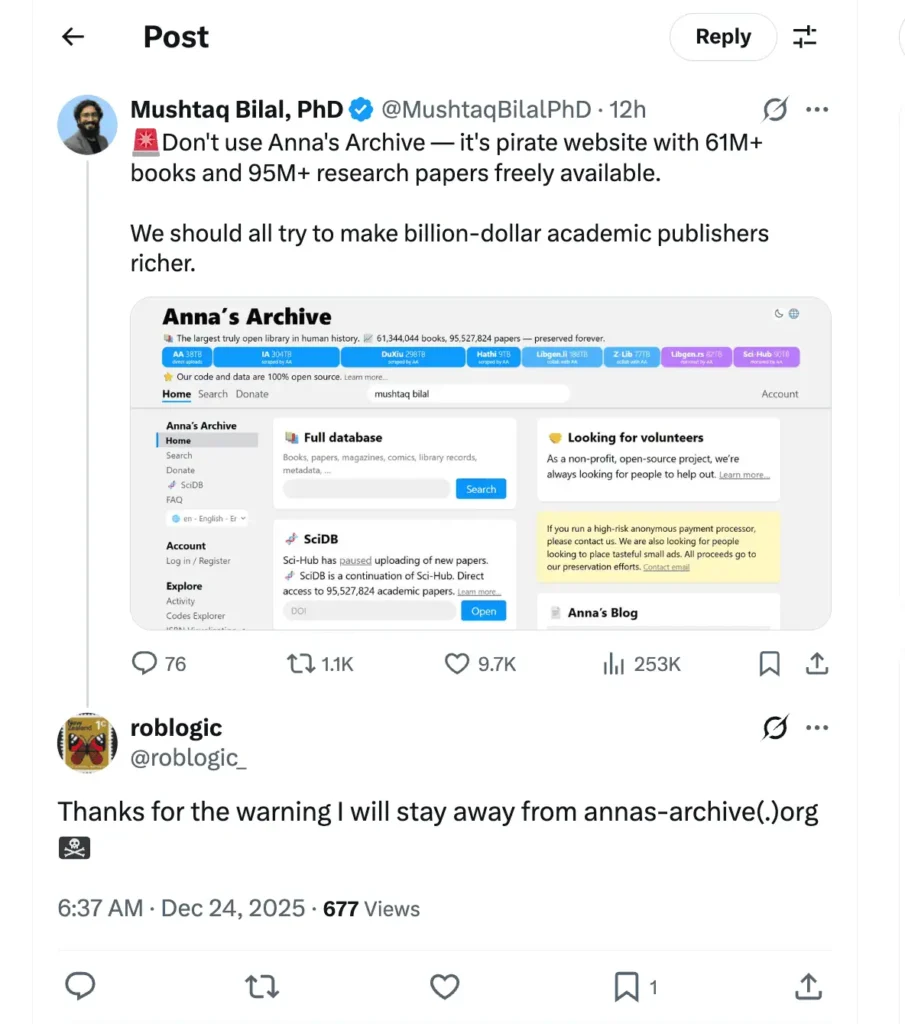Toggle bookmark on roblogic's reply
The height and width of the screenshot is (1024, 905).
[627, 987]
